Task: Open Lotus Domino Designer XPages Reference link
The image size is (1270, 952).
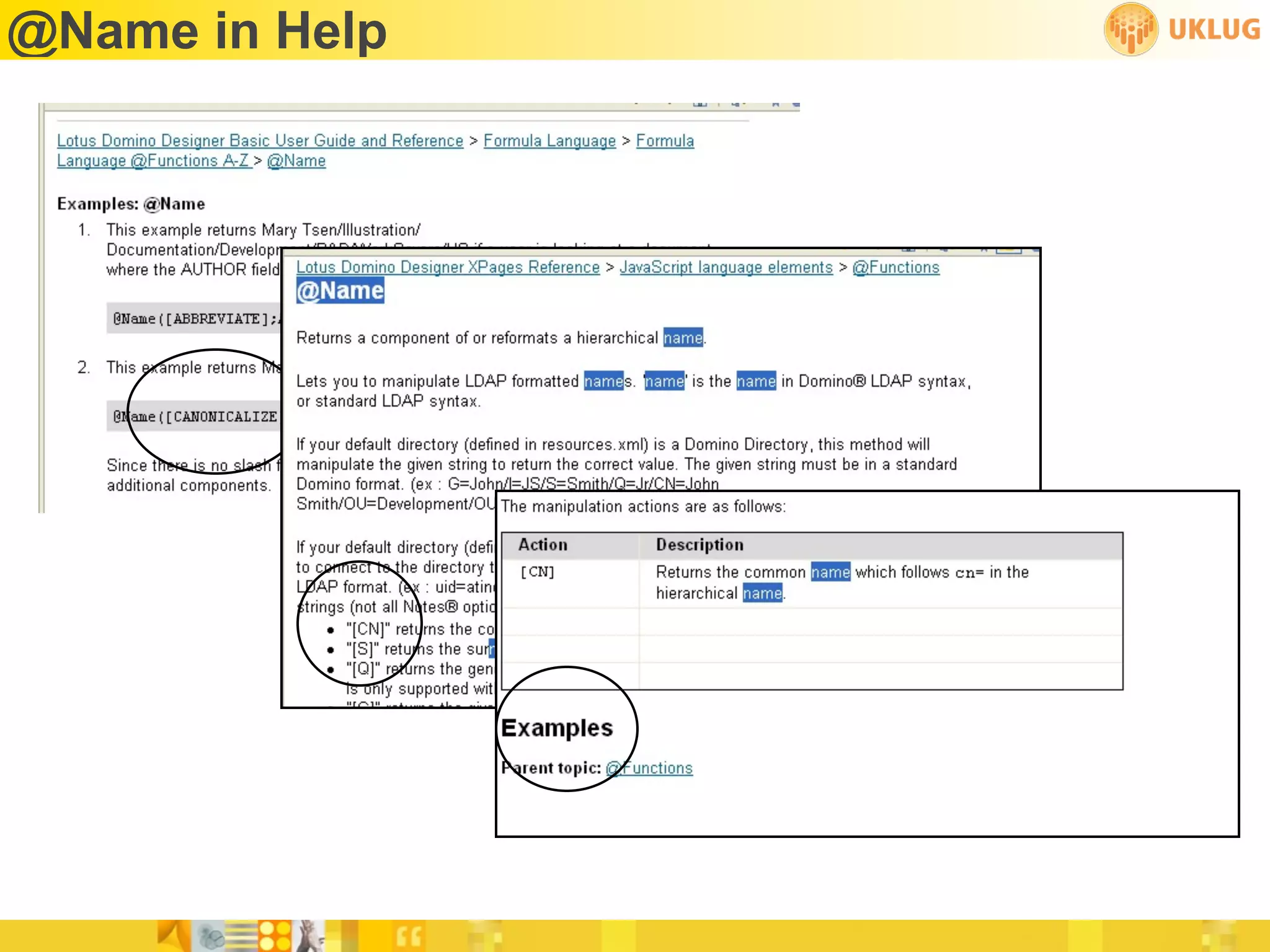Action: 448,268
